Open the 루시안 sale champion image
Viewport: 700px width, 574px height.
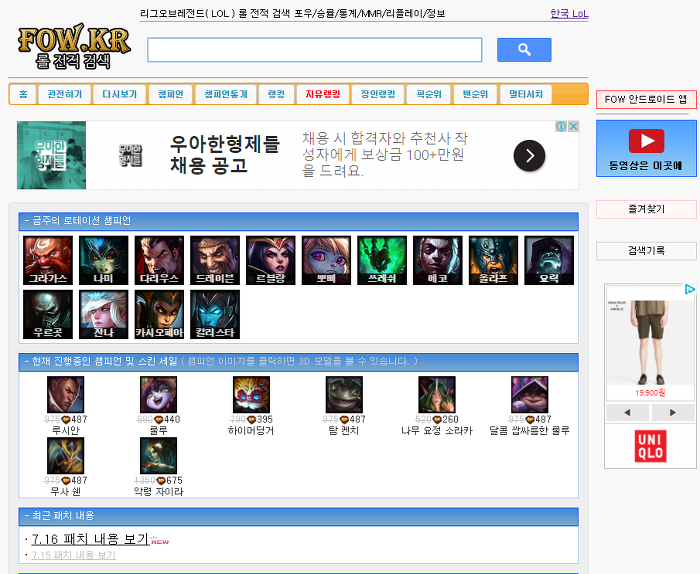(66, 395)
